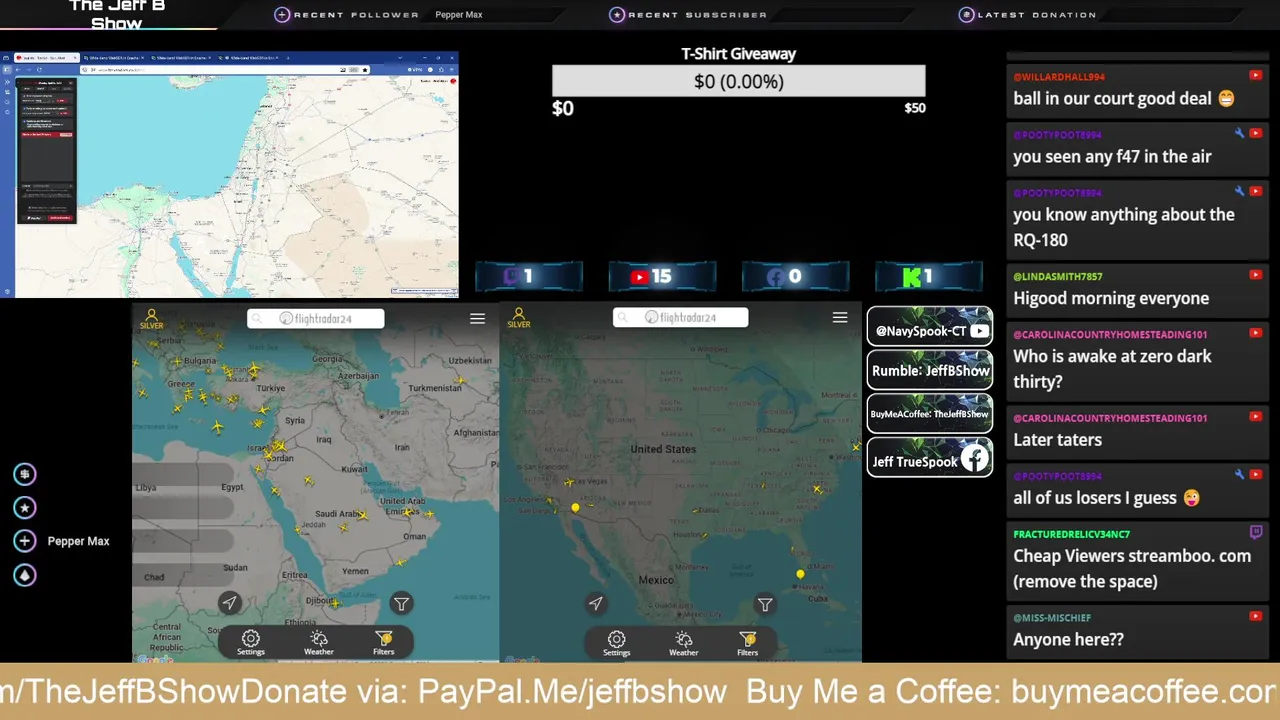Open the BuyMeACoffee: TheJeffBShow badge
Screen dimensions: 1280x720
(x=930, y=413)
